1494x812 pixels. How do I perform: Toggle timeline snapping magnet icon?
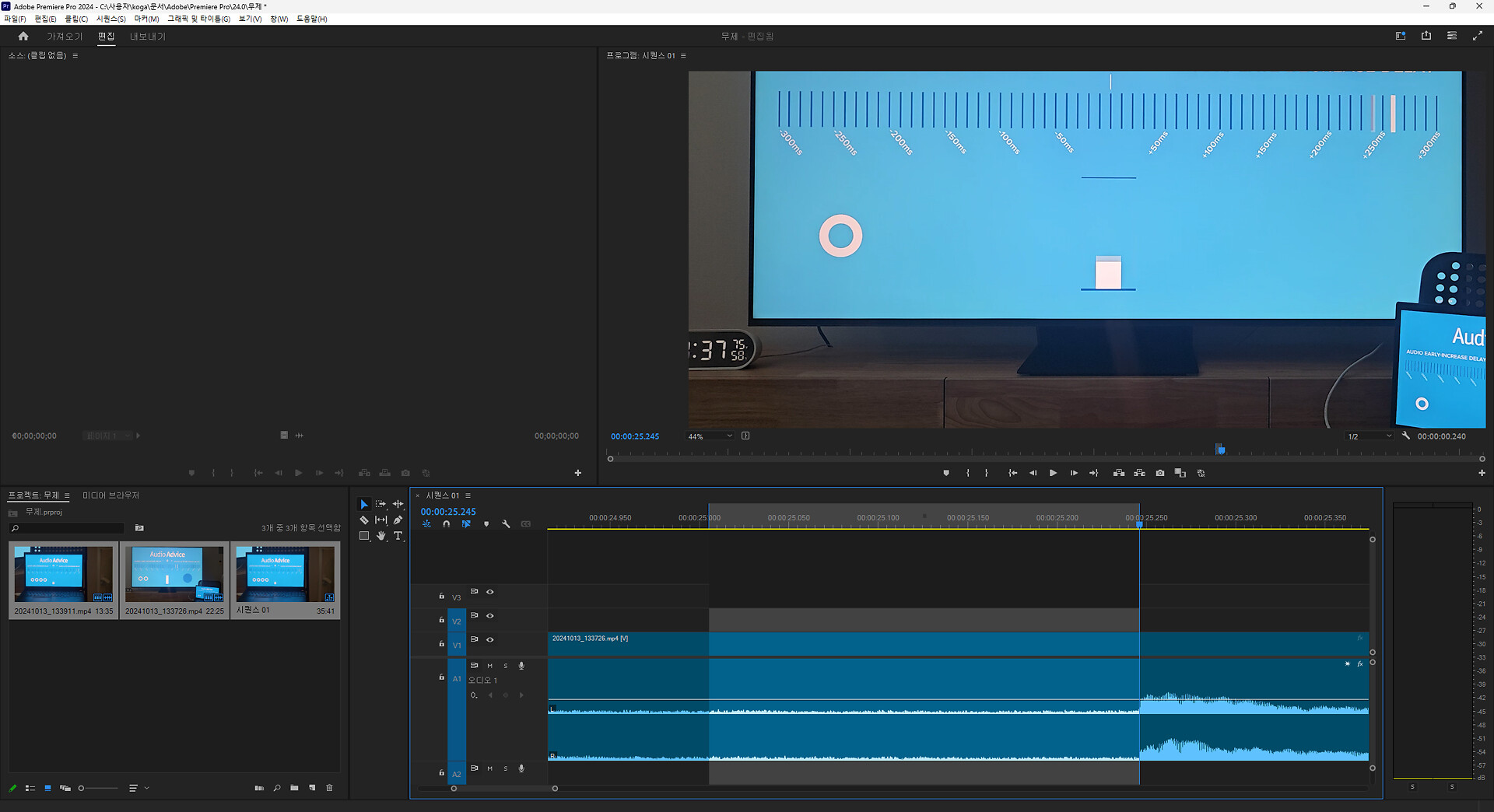(x=446, y=524)
